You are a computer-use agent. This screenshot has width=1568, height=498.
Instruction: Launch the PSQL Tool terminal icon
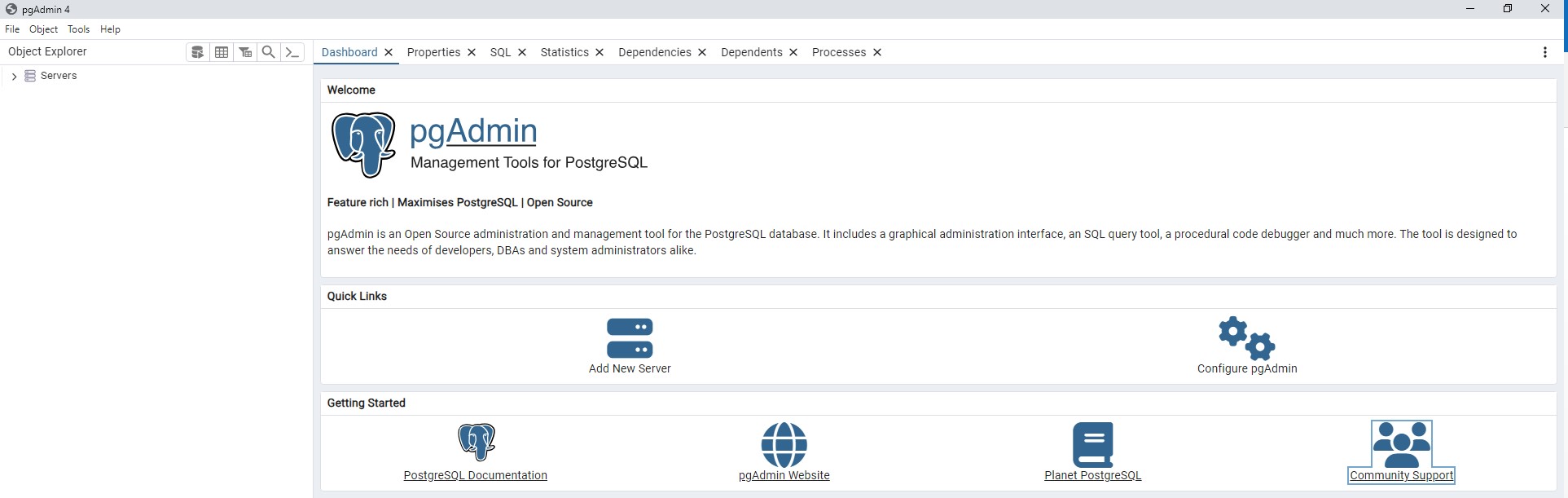pos(292,52)
